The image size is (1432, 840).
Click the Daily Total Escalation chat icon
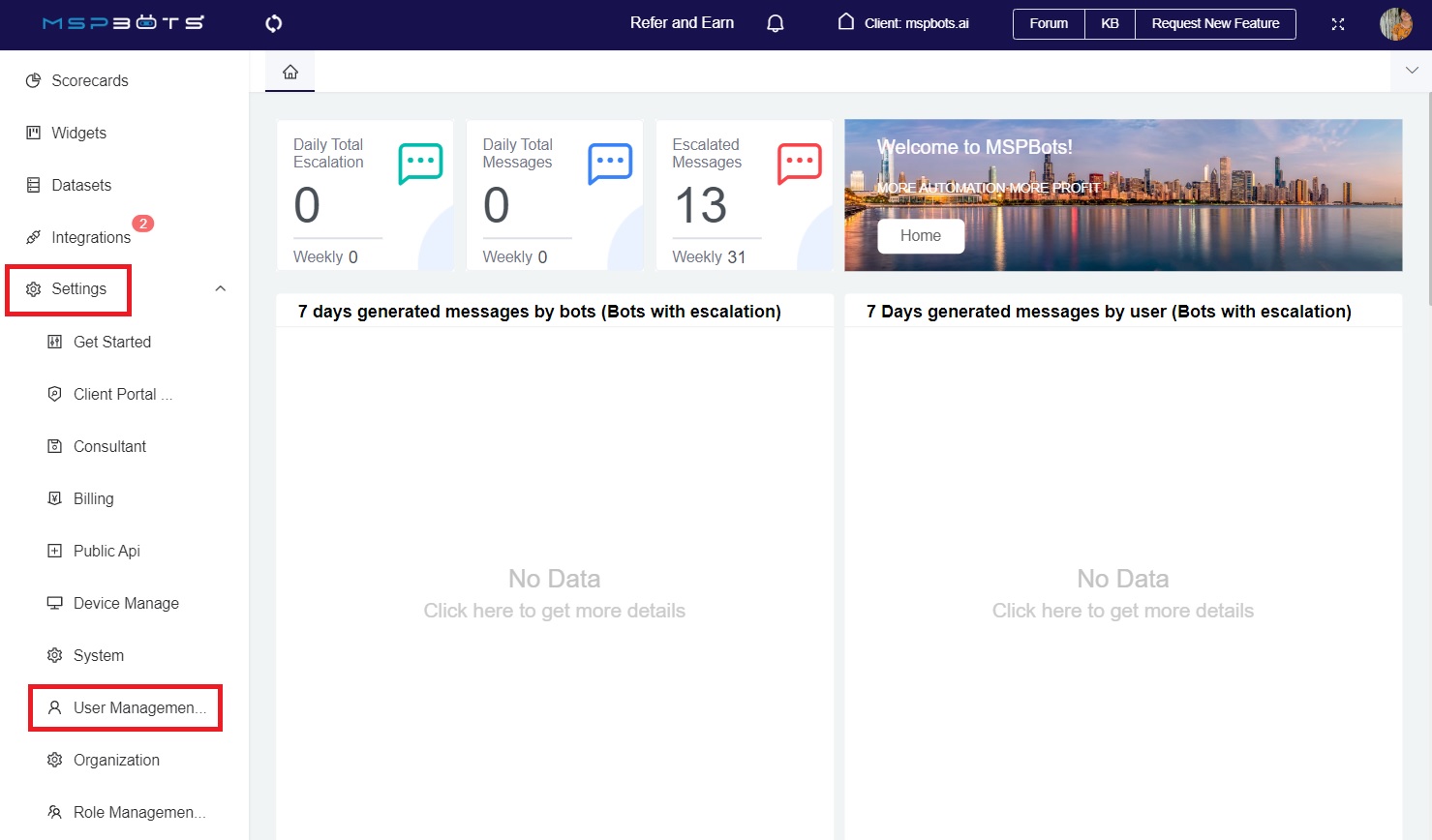pos(420,164)
